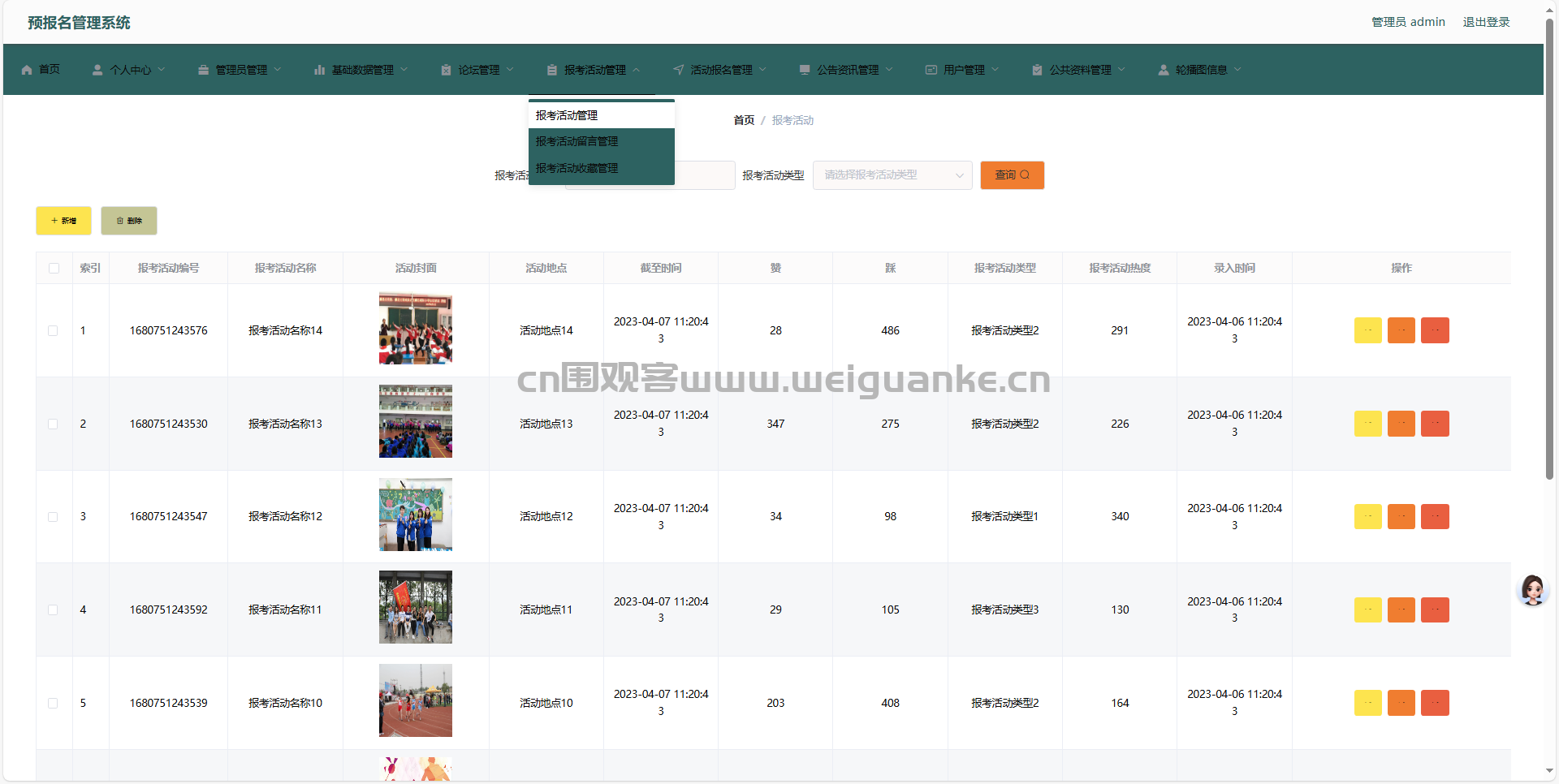The height and width of the screenshot is (784, 1559).
Task: Click the 首页 breadcrumb link
Action: pos(744,120)
